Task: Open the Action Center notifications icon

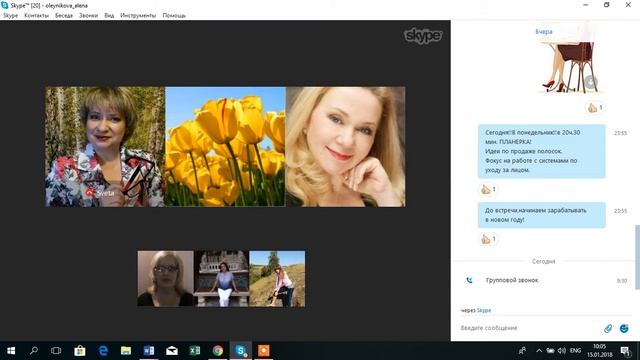Action: coord(625,351)
